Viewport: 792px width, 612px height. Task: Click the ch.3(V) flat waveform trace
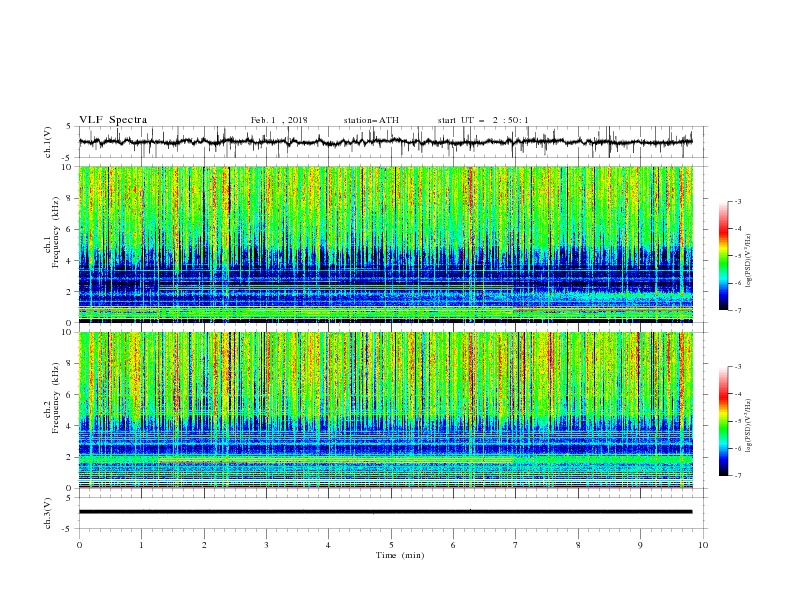click(x=386, y=512)
